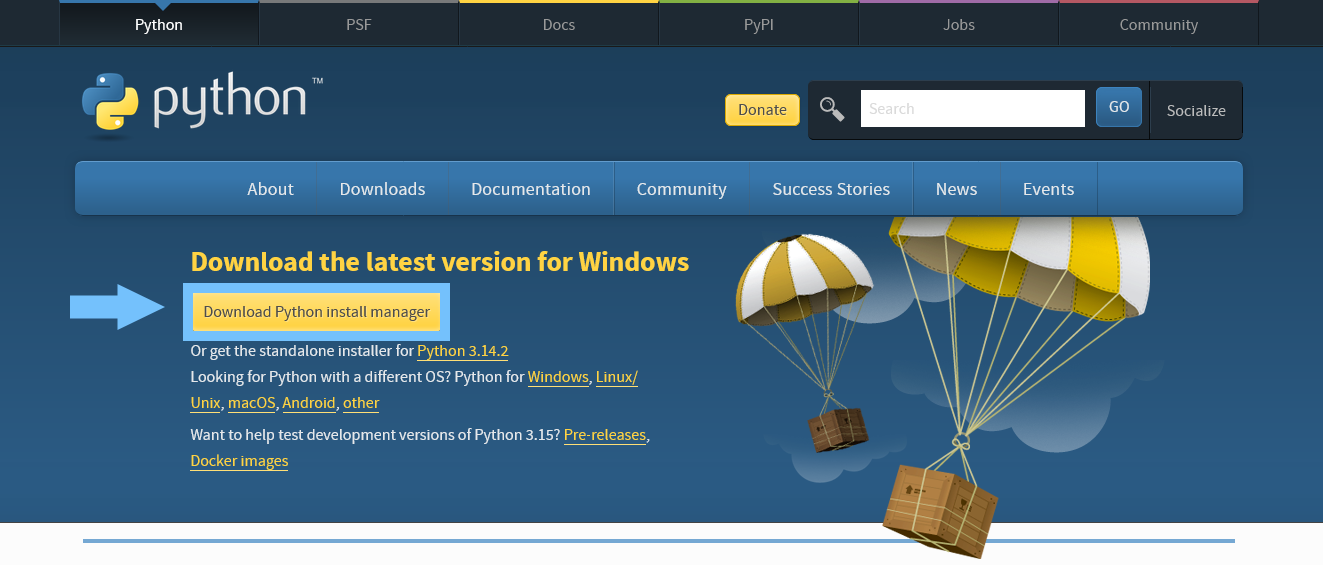Open the Downloads menu item
Viewport: 1323px width, 565px height.
pyautogui.click(x=382, y=189)
